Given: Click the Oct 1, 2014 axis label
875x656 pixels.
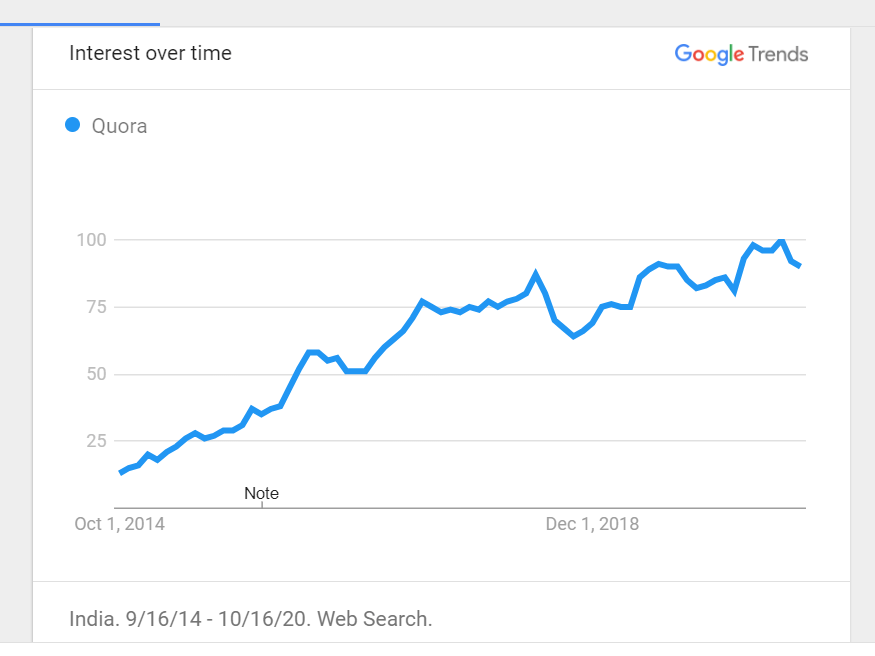Looking at the screenshot, I should click(x=120, y=523).
